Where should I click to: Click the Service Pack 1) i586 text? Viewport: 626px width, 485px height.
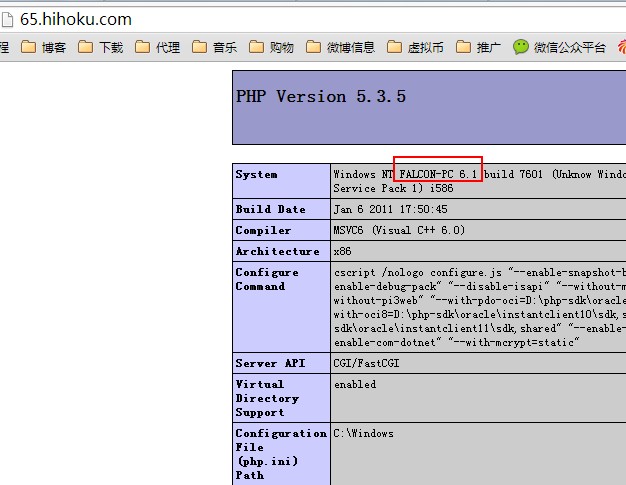tap(393, 188)
